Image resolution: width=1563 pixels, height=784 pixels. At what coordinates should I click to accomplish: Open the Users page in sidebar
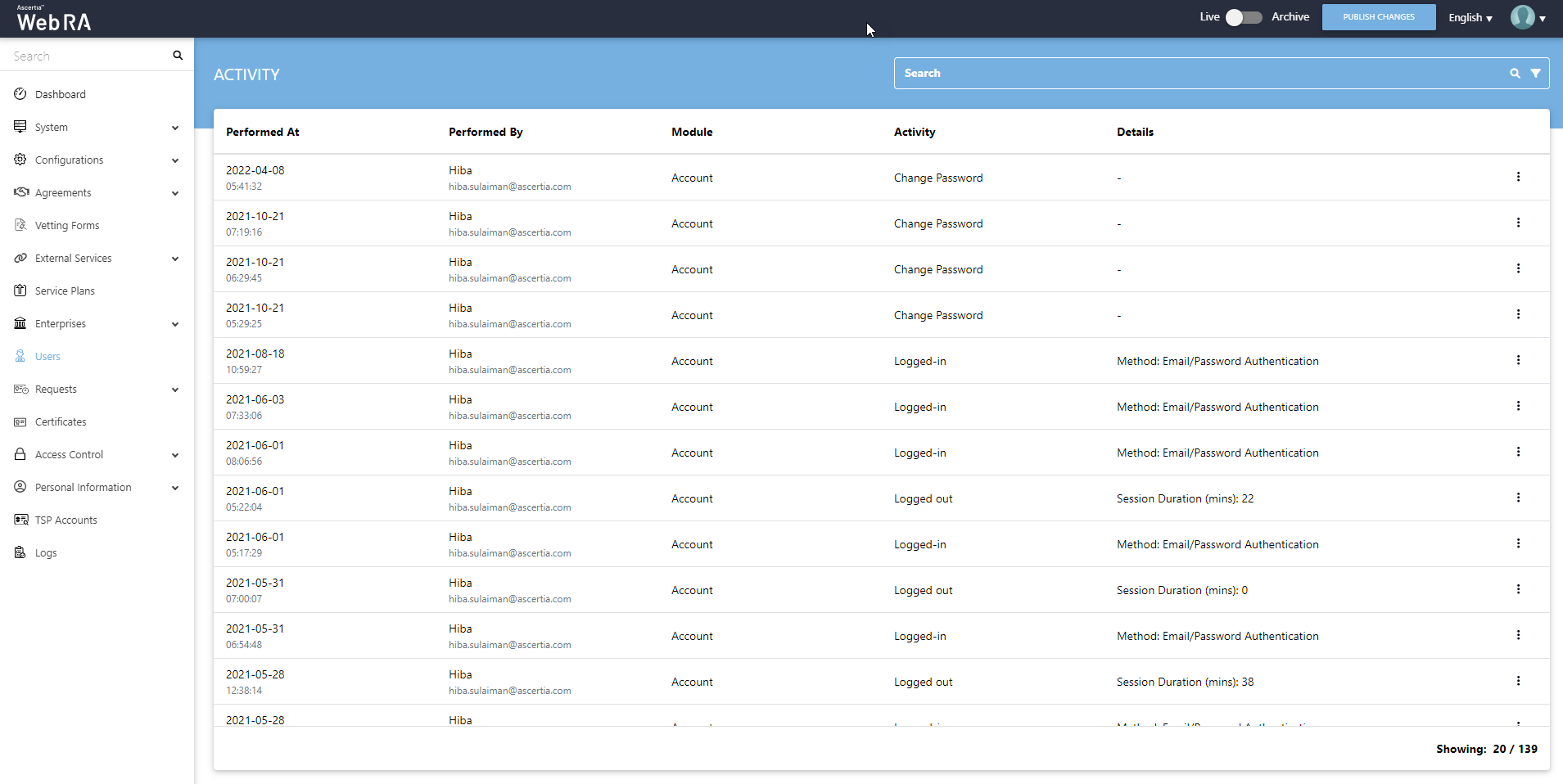(x=47, y=357)
